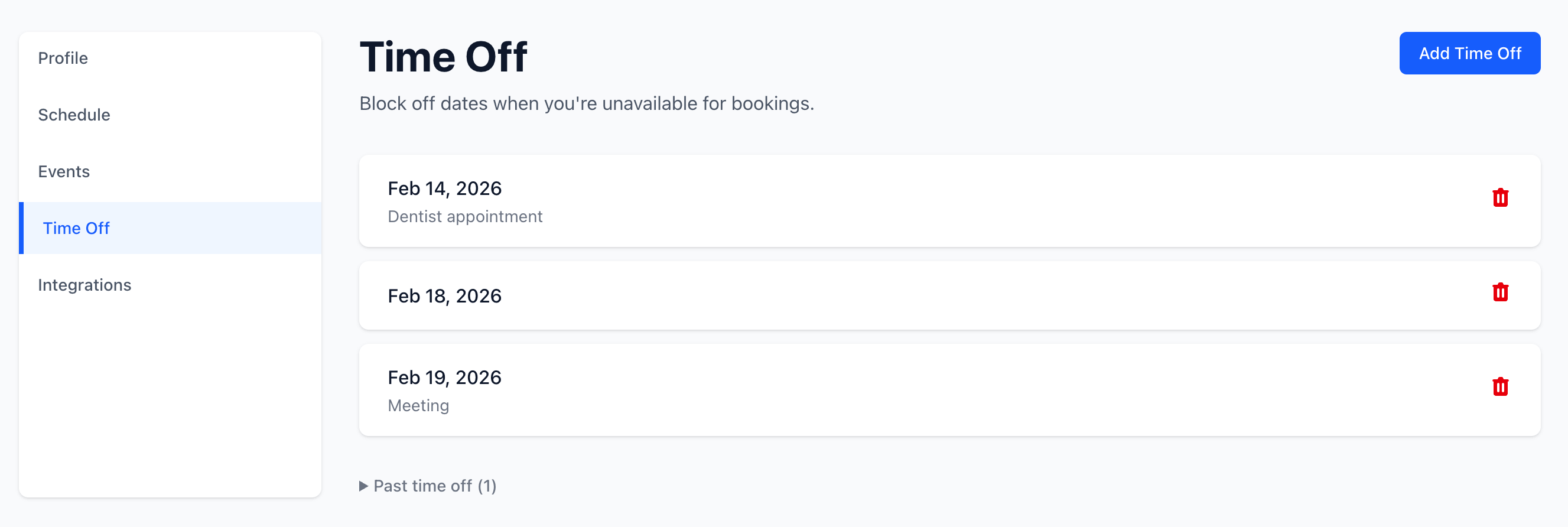
Task: Click the 'Feb 18, 2026' date text
Action: click(x=444, y=296)
